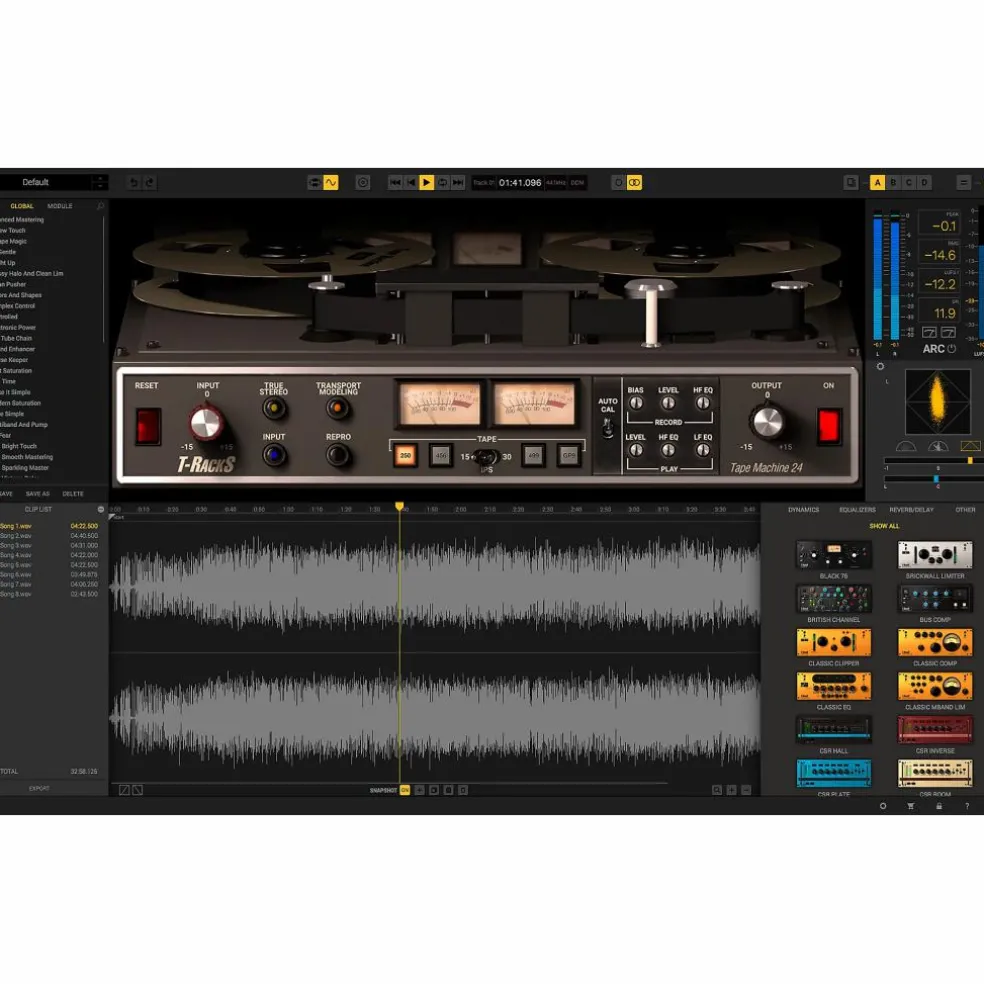Click the PLAY LF EQ trim knob

point(703,450)
